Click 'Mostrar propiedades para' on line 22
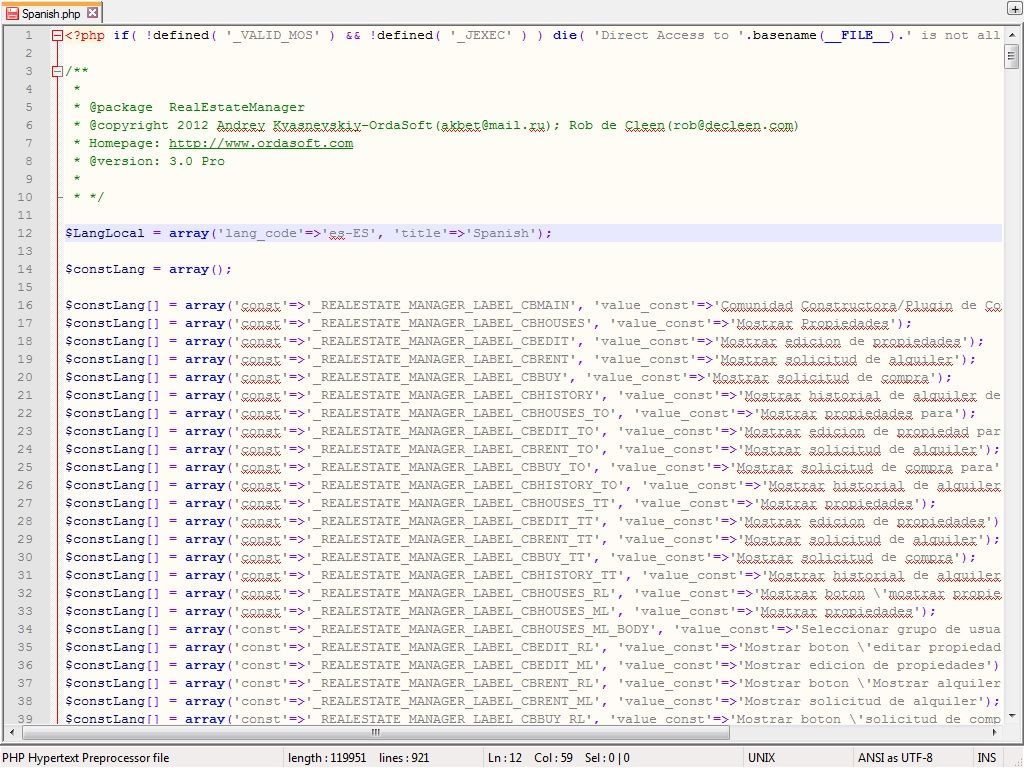This screenshot has width=1024, height=768. 857,413
